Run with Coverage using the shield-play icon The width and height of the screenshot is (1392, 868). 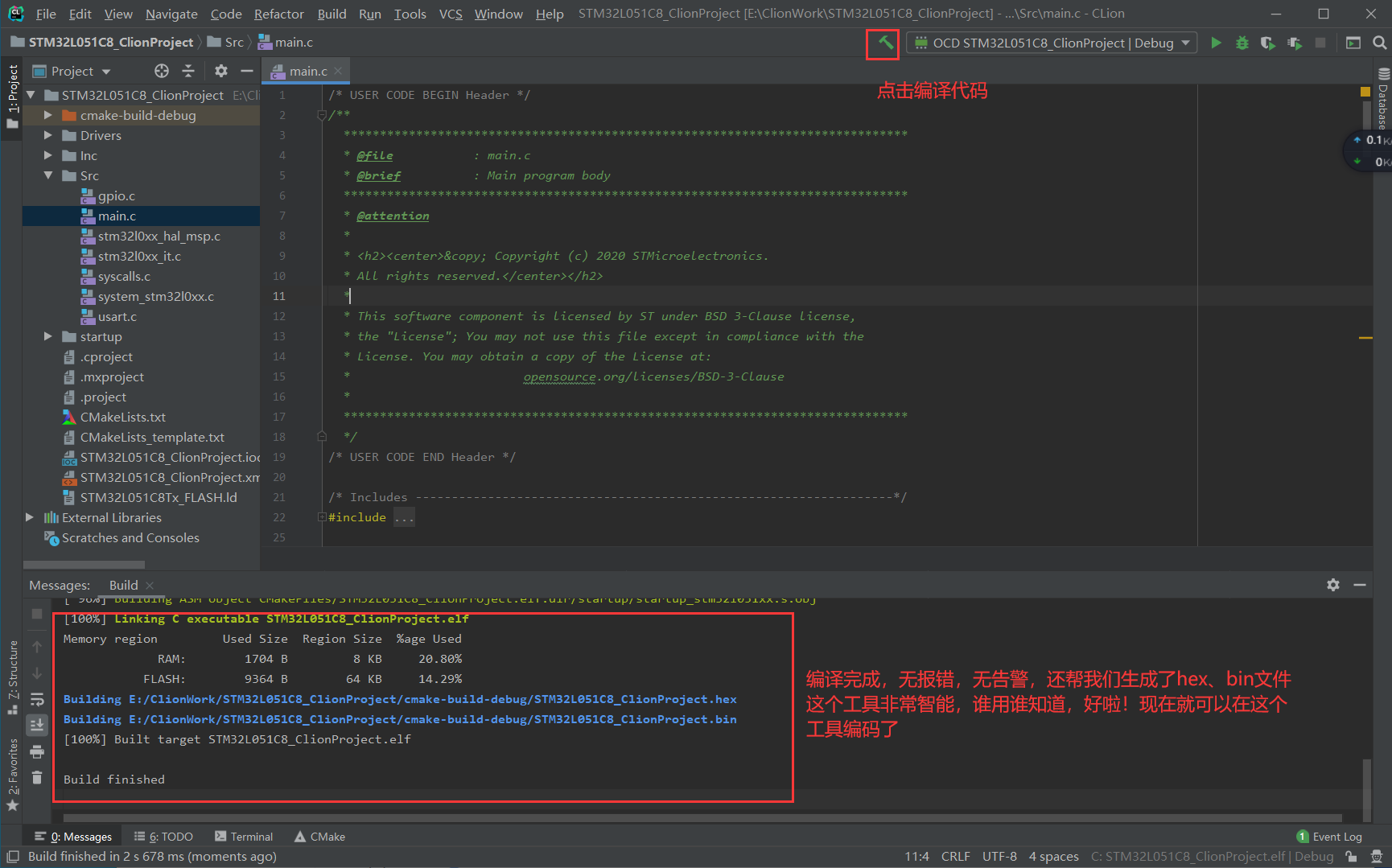(x=1268, y=43)
